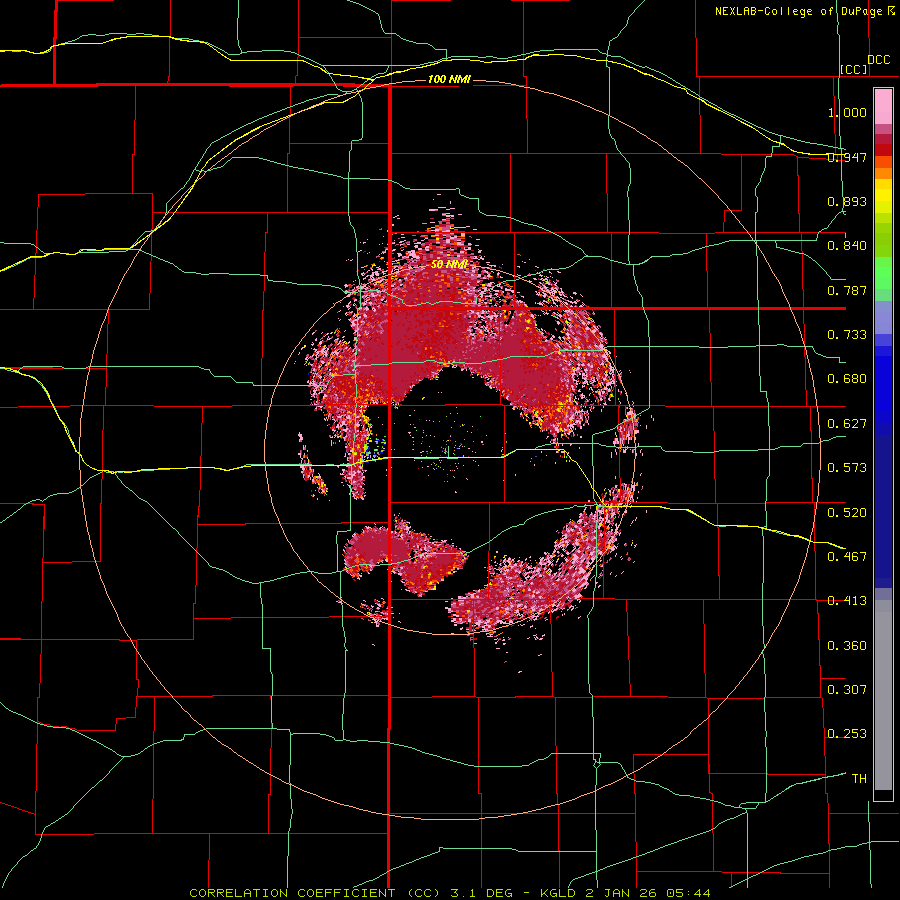This screenshot has height=900, width=900.
Task: Click the 100 NMI range ring label
Action: click(x=449, y=79)
